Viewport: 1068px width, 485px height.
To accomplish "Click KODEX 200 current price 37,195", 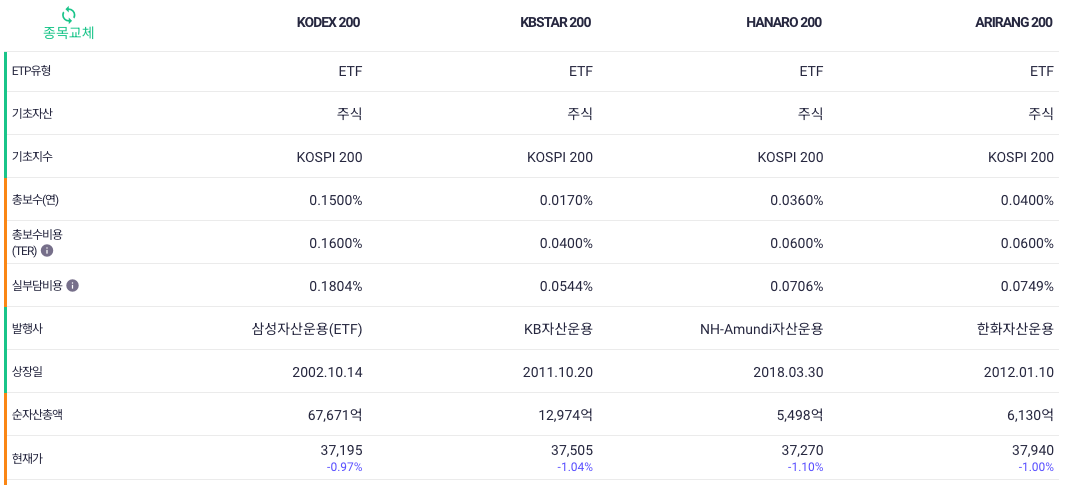I will coord(341,450).
